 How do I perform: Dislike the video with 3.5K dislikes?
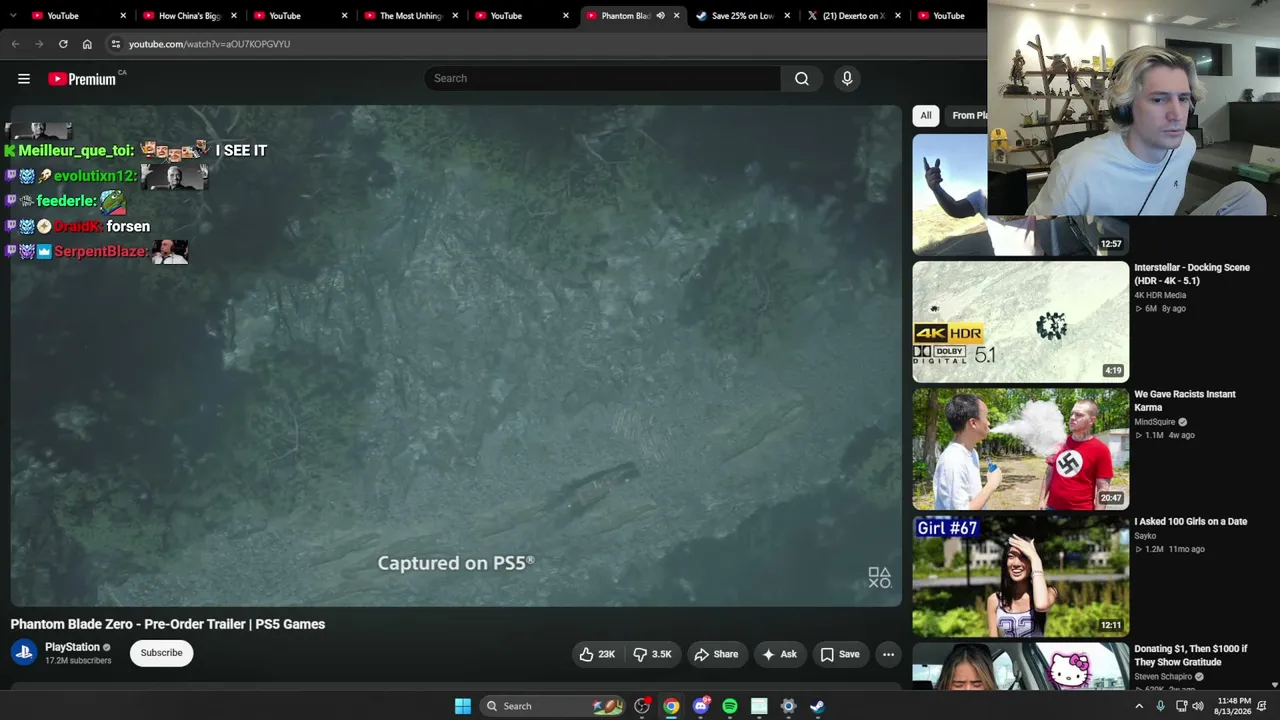pos(652,654)
